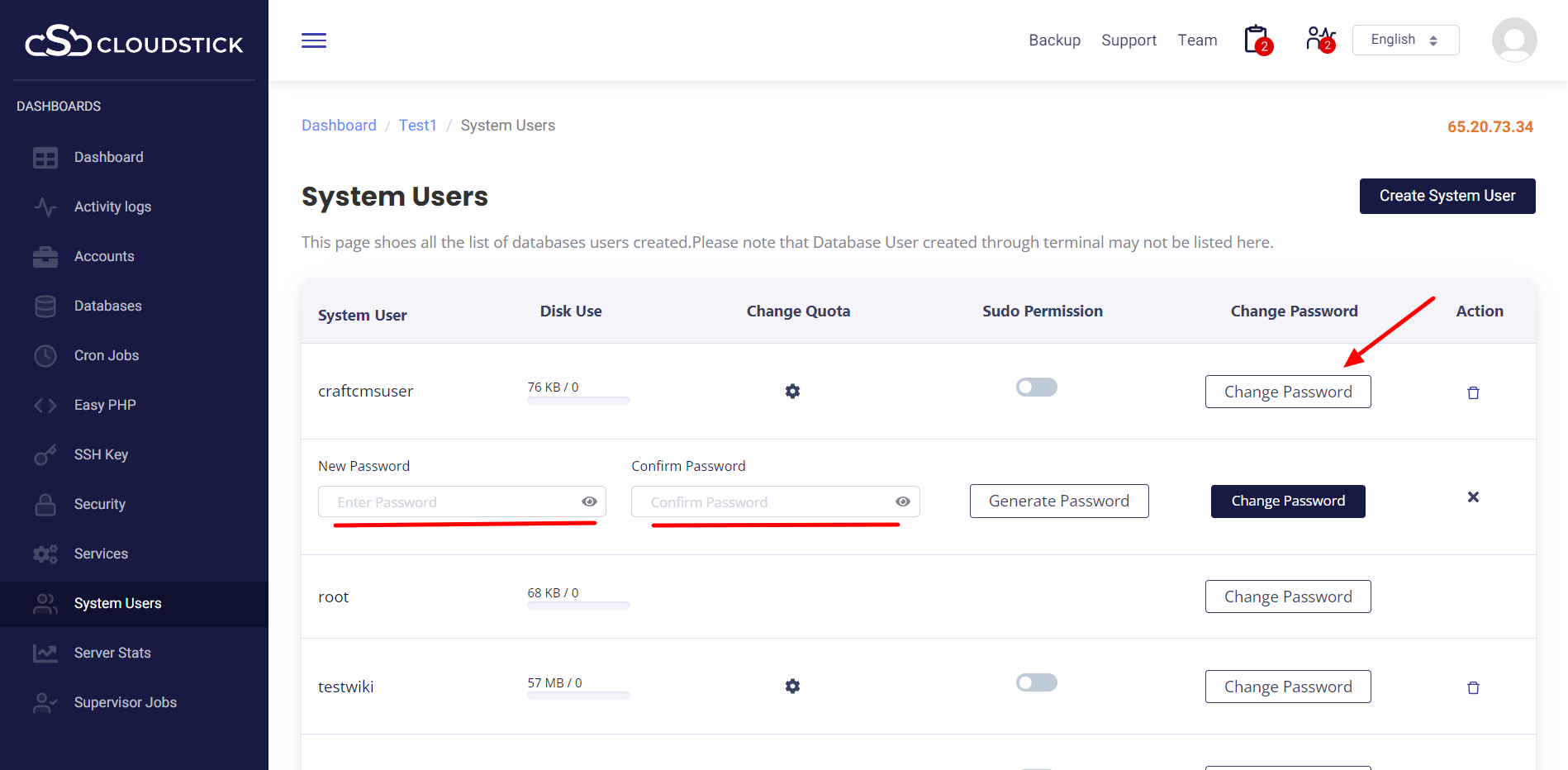This screenshot has height=770, width=1568.
Task: Open the English language dropdown
Action: 1404,40
